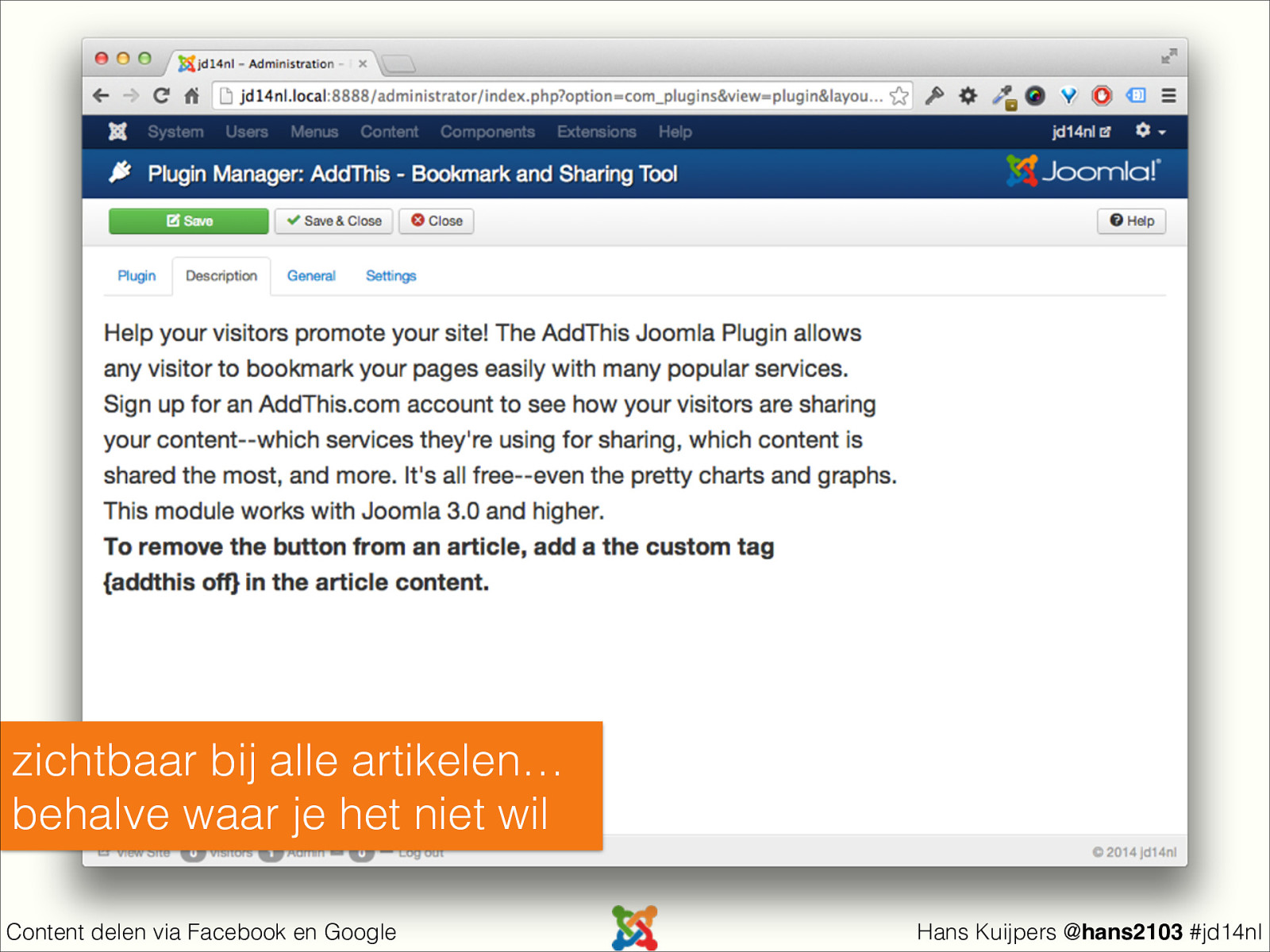This screenshot has height=952, width=1270.
Task: Open the Help menu in the admin bar
Action: pos(675,132)
